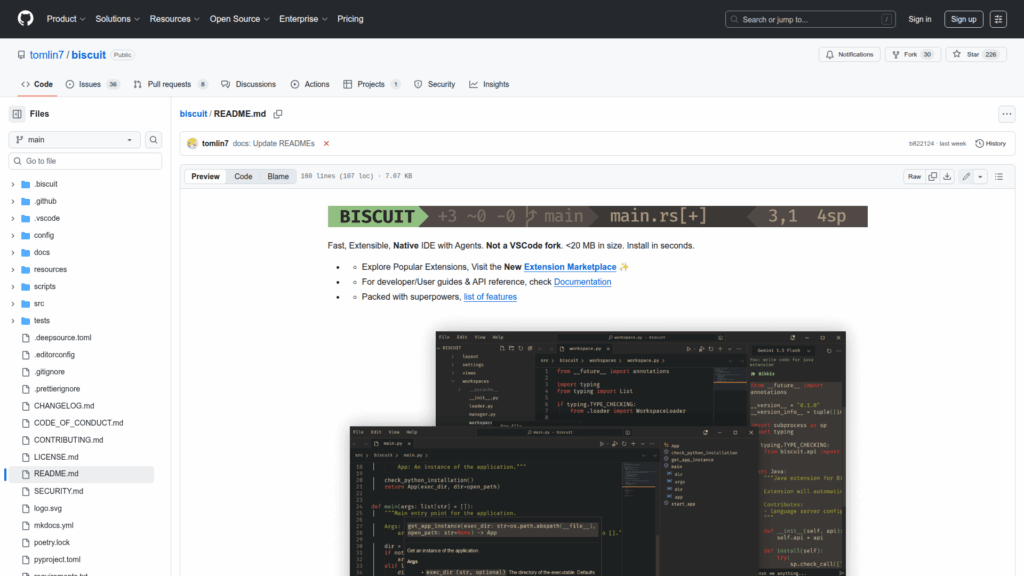The height and width of the screenshot is (576, 1024).
Task: Expand the .github folder
Action: coord(12,201)
